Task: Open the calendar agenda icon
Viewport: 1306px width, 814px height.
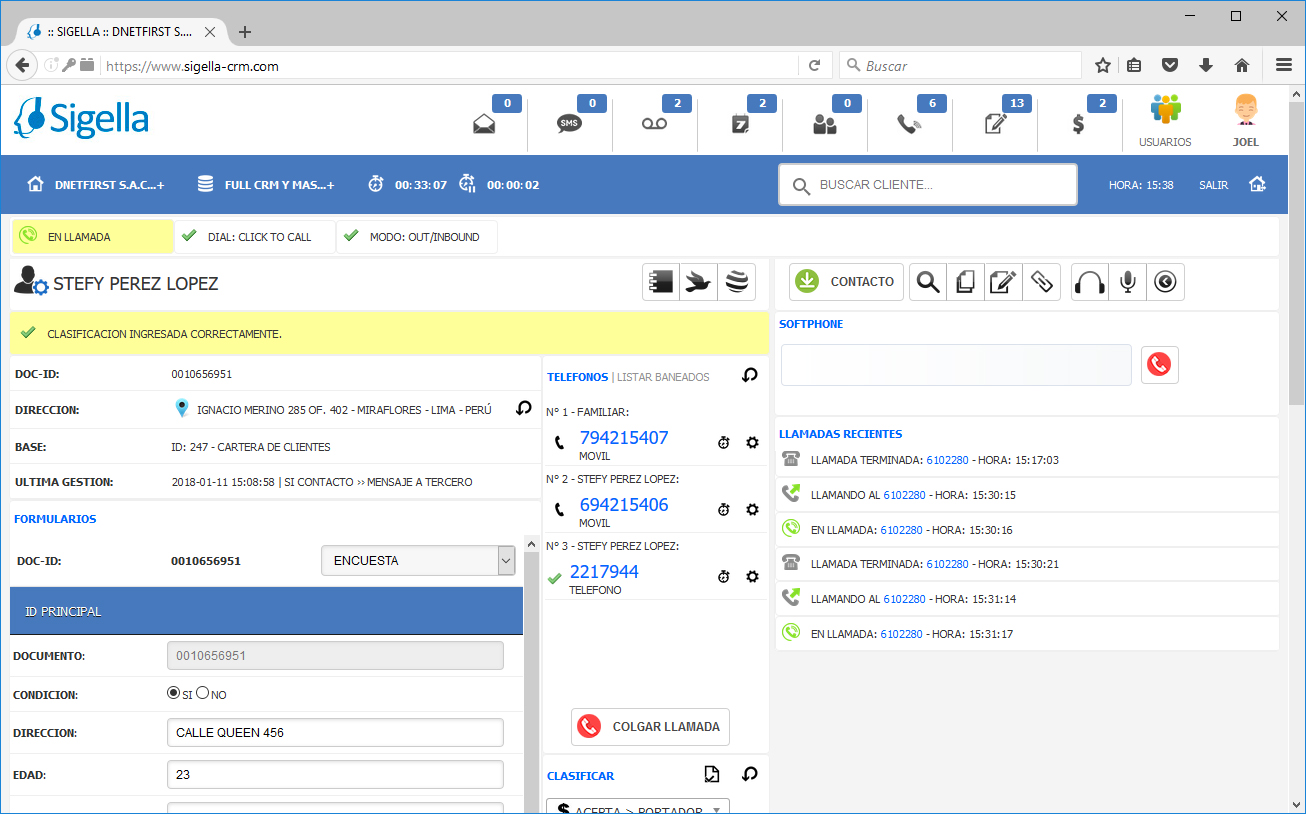Action: [x=740, y=124]
